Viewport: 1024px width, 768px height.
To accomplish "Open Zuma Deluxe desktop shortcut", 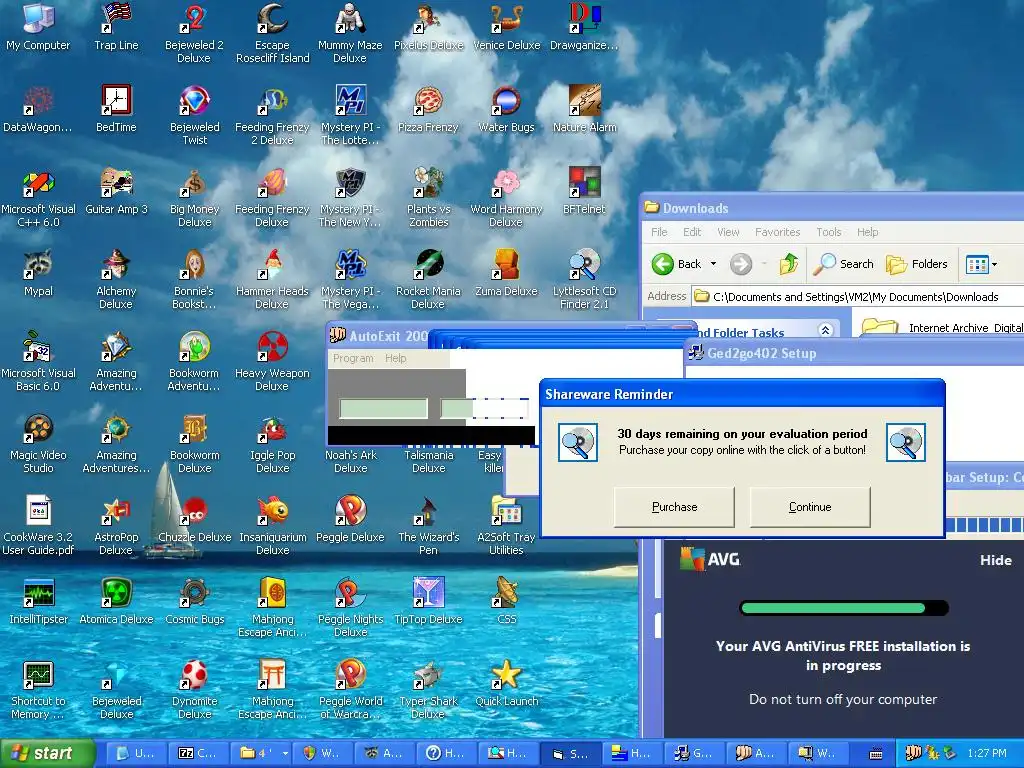I will [506, 274].
